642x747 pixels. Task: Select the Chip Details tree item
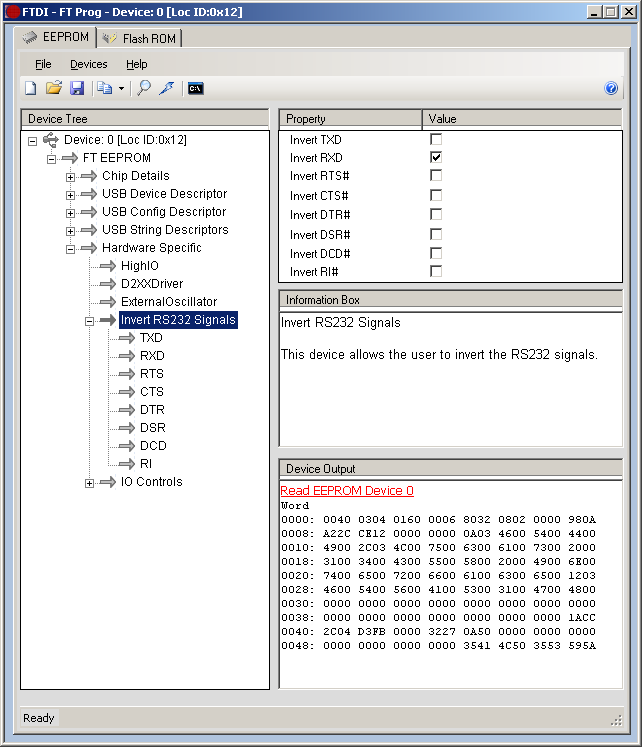pyautogui.click(x=136, y=176)
